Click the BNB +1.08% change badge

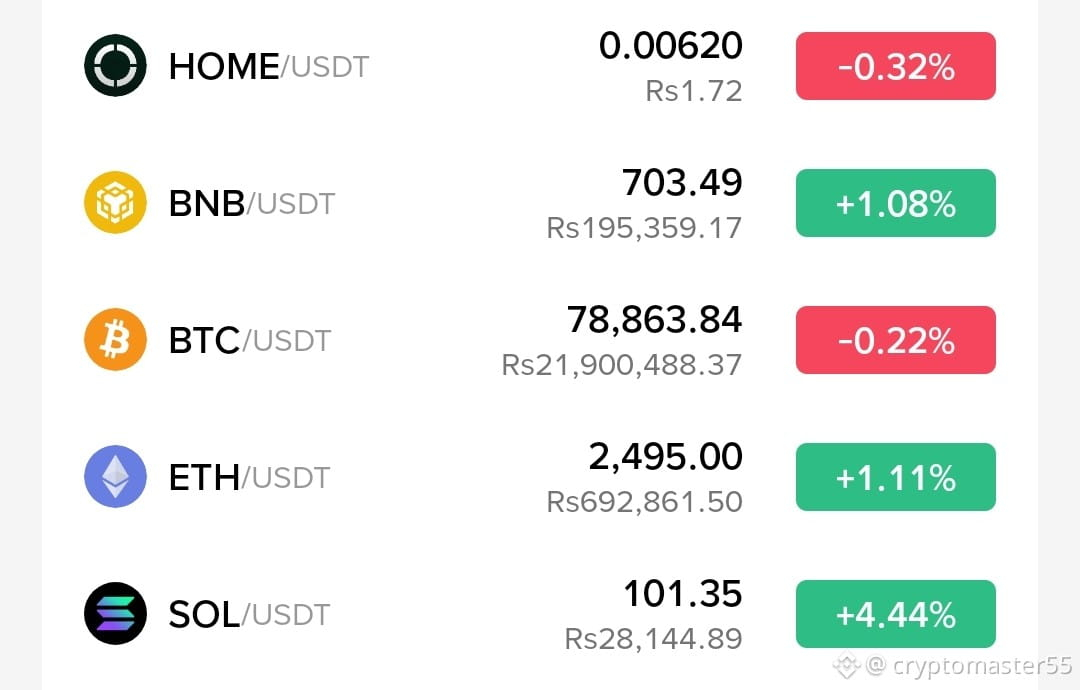click(x=895, y=203)
